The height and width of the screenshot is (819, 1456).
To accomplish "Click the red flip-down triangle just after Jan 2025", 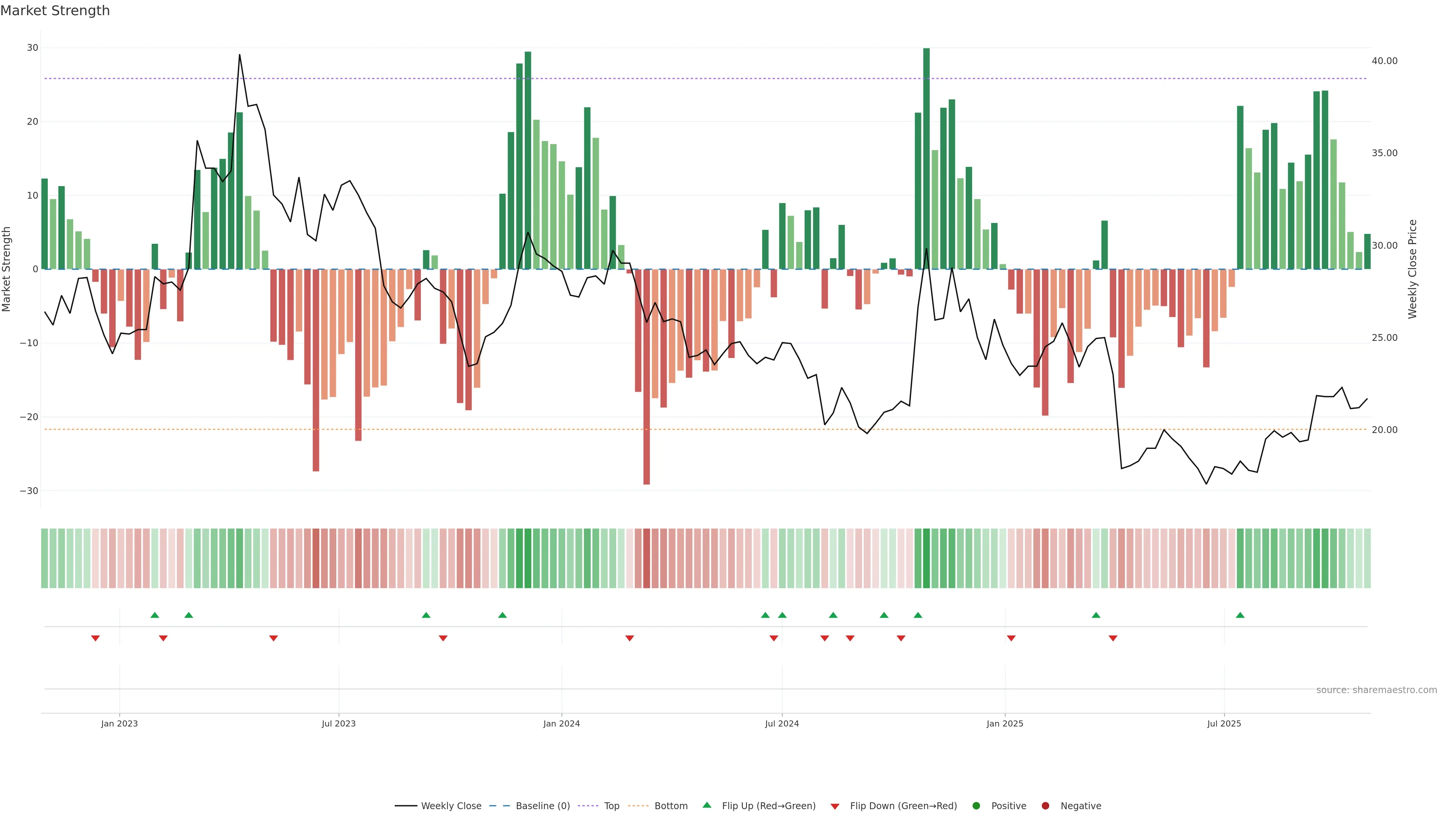I will (x=1011, y=638).
